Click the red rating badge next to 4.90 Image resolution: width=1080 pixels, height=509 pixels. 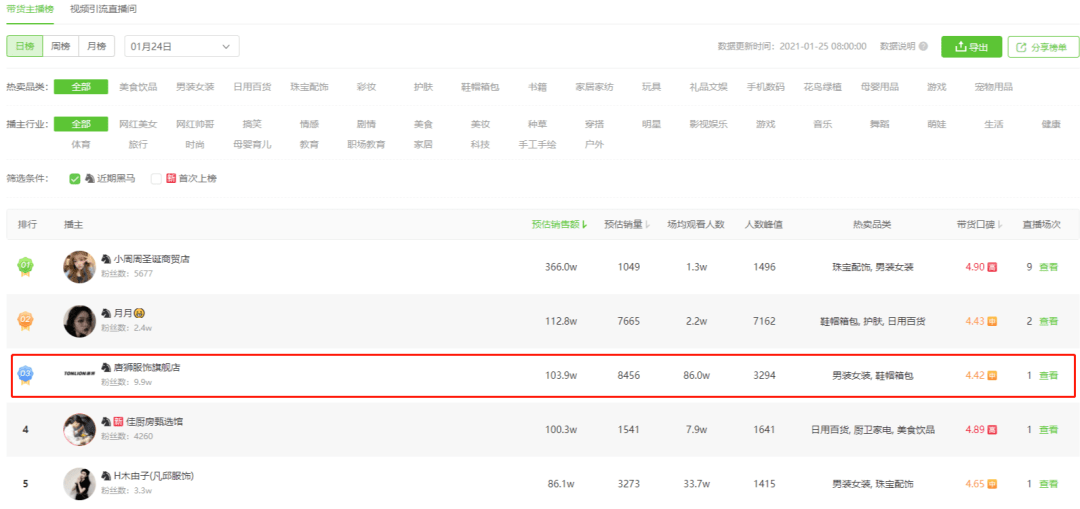(x=992, y=267)
